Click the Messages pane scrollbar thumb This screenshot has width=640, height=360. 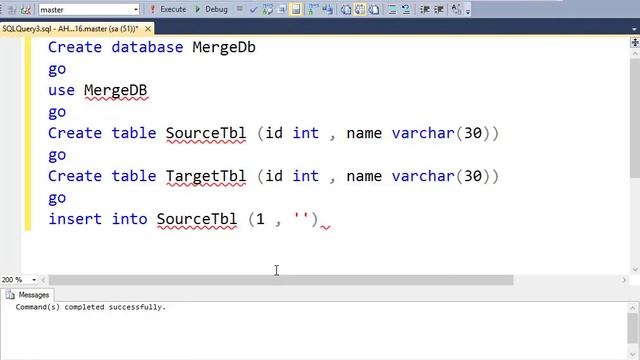coord(632,329)
